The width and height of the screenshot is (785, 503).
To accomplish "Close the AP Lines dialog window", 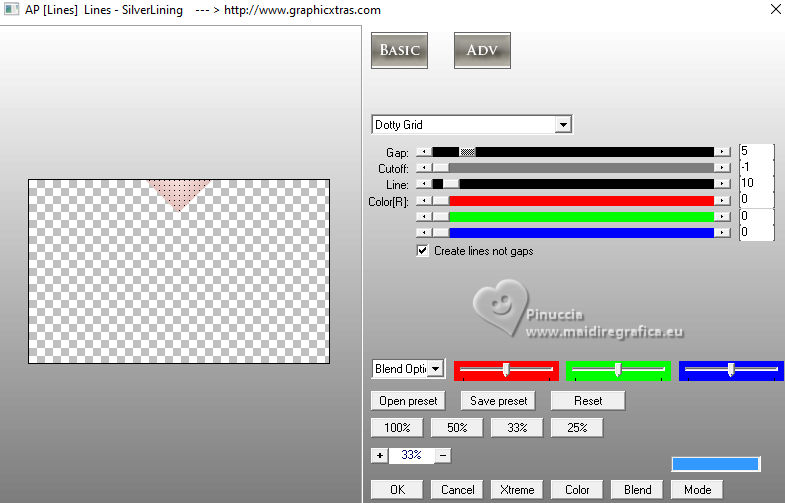I will (x=775, y=10).
